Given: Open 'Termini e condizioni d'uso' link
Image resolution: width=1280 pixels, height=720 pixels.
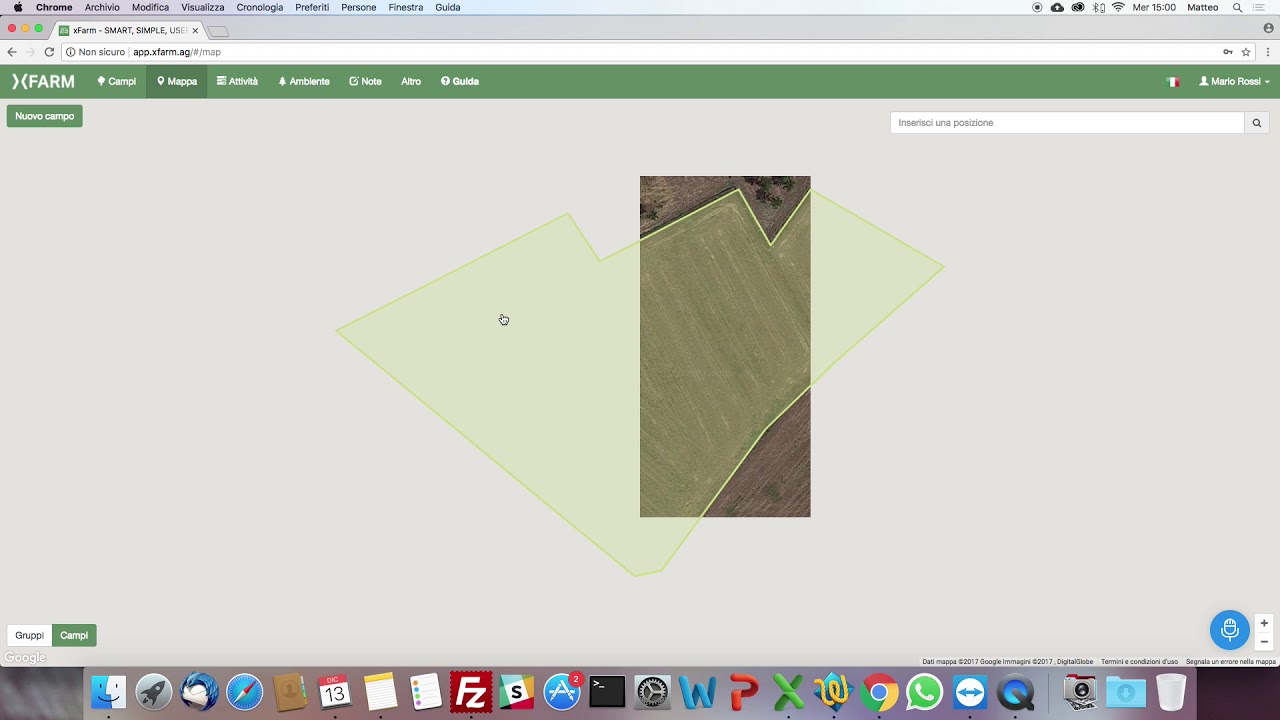Looking at the screenshot, I should 1139,662.
